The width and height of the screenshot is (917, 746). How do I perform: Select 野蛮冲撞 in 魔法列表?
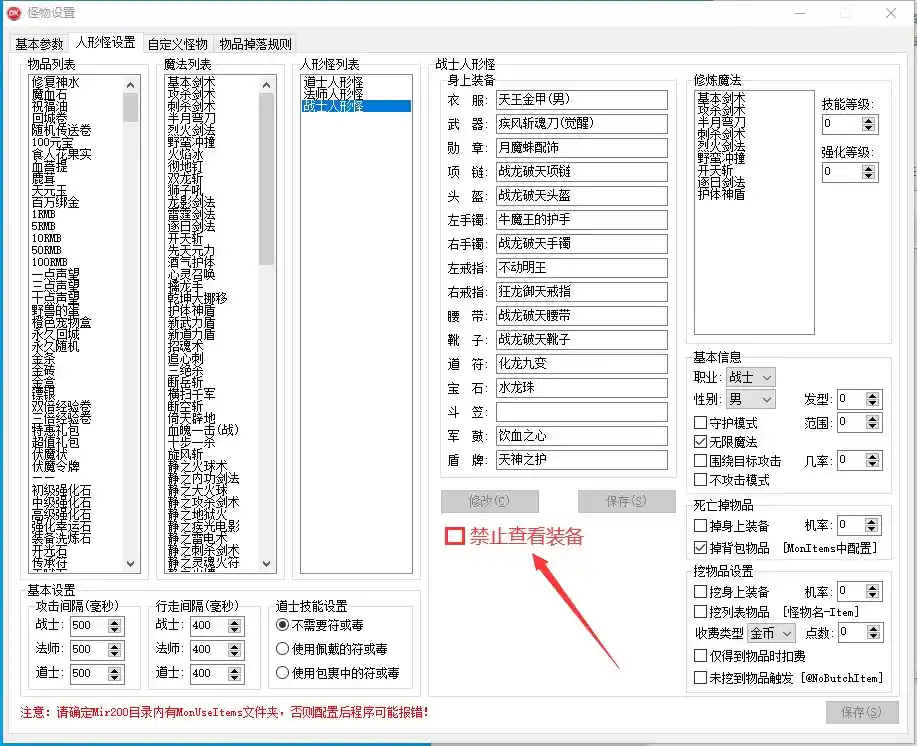191,142
